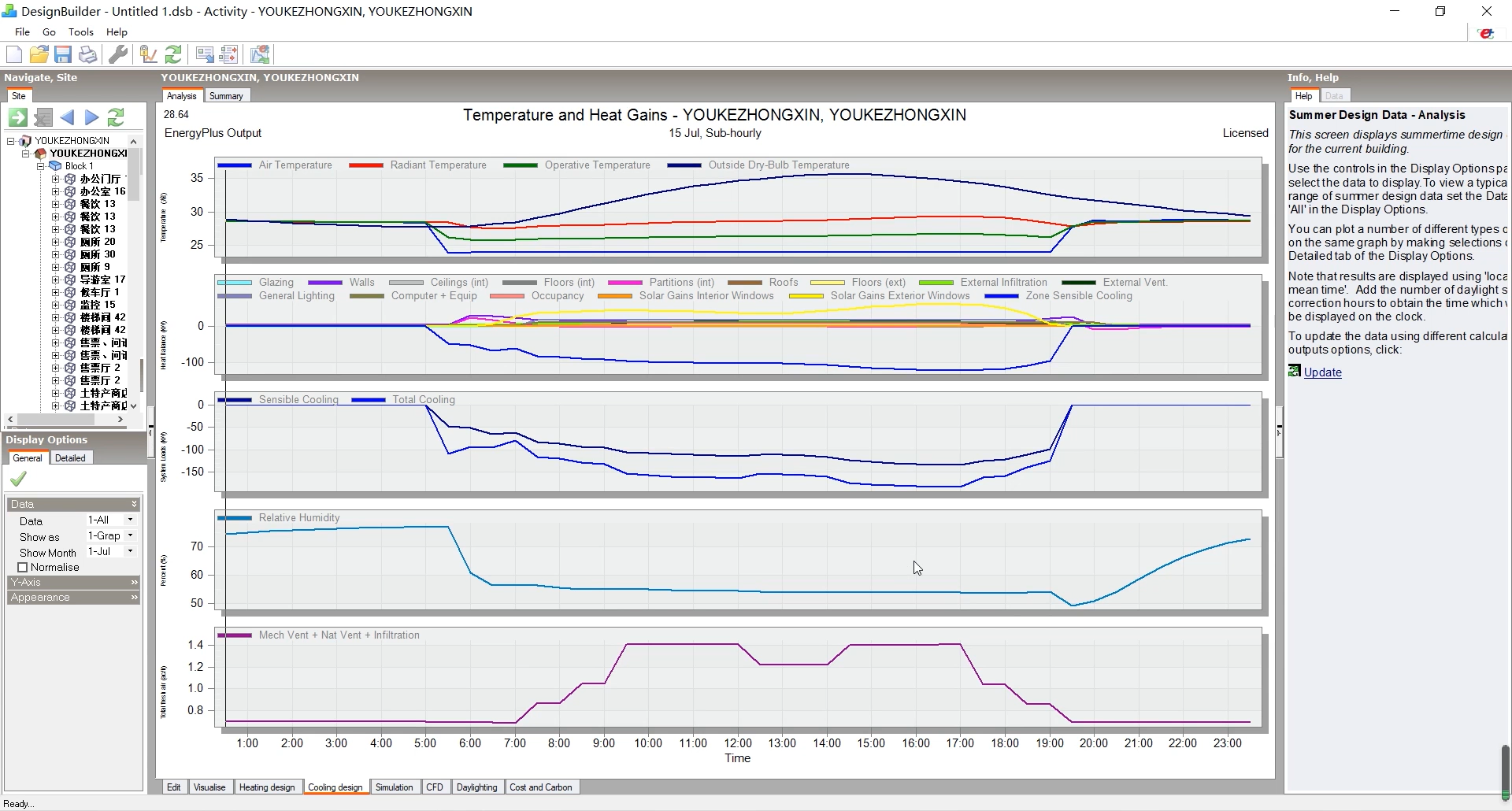The height and width of the screenshot is (811, 1512).
Task: Collapse the Data section header
Action: coord(74,504)
